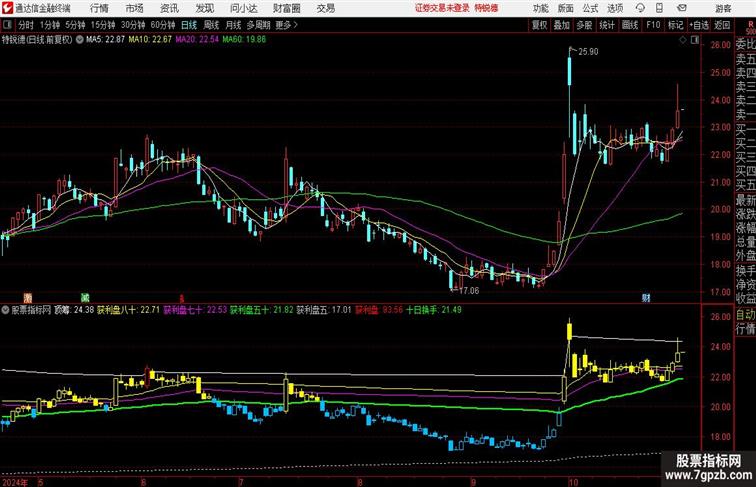The height and width of the screenshot is (487, 756).
Task: Click the 获利盘五十: 21.82 value
Action: click(x=261, y=310)
